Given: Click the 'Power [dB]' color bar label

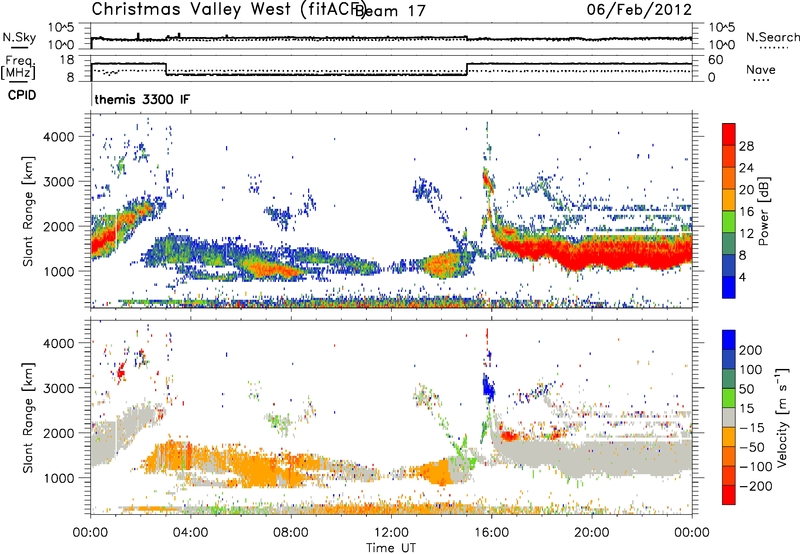Looking at the screenshot, I should pos(764,211).
